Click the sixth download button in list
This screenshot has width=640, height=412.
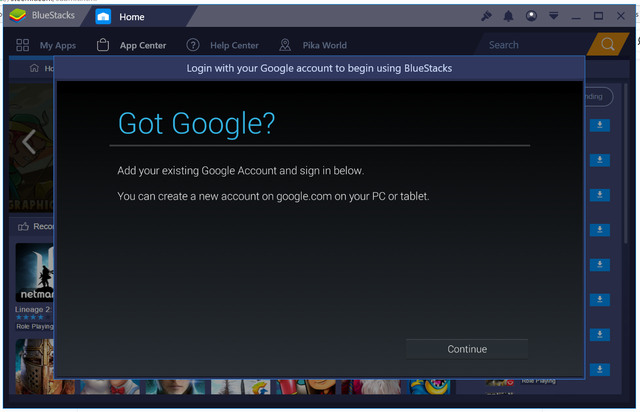(x=600, y=299)
